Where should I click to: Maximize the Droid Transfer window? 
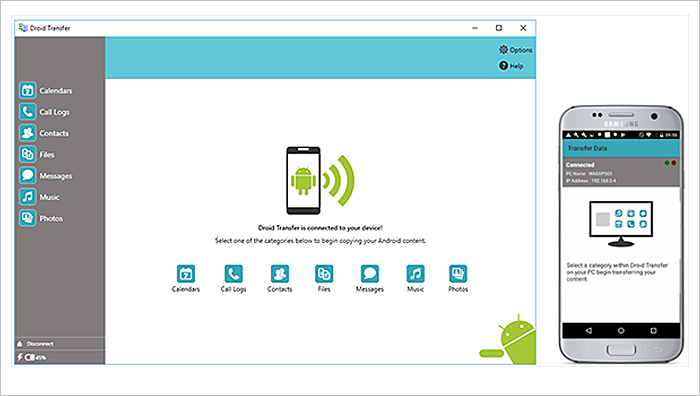[x=499, y=28]
